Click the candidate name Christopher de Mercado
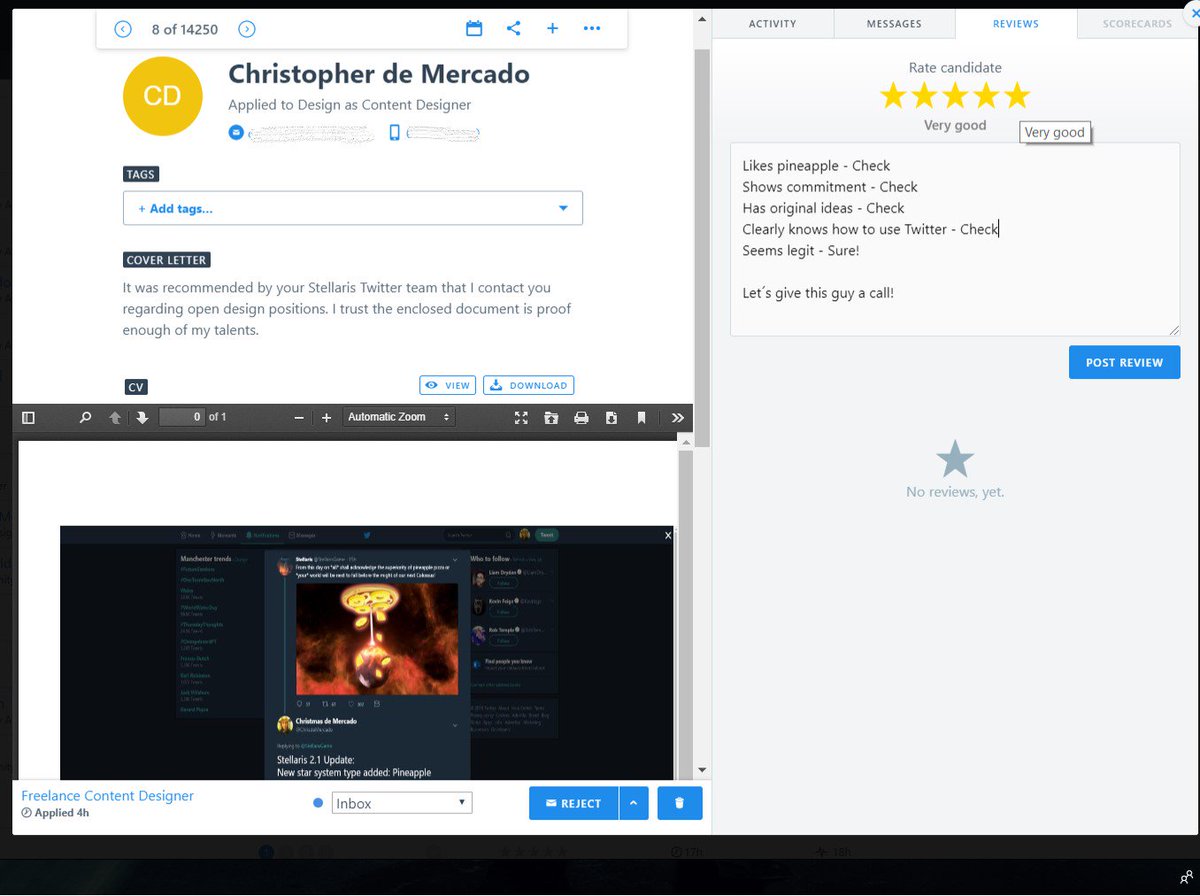 379,74
